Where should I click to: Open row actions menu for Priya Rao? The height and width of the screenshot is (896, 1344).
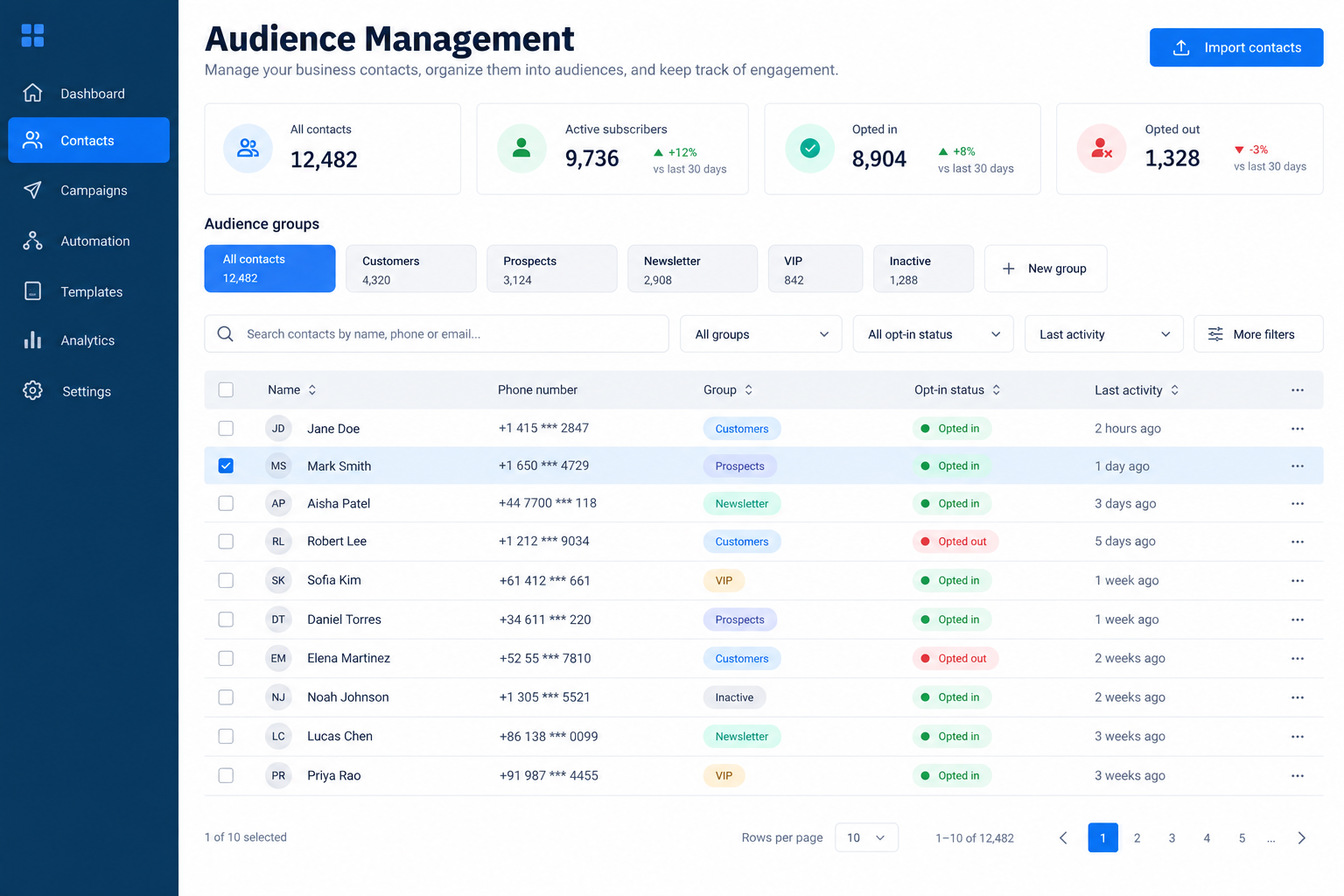point(1297,776)
